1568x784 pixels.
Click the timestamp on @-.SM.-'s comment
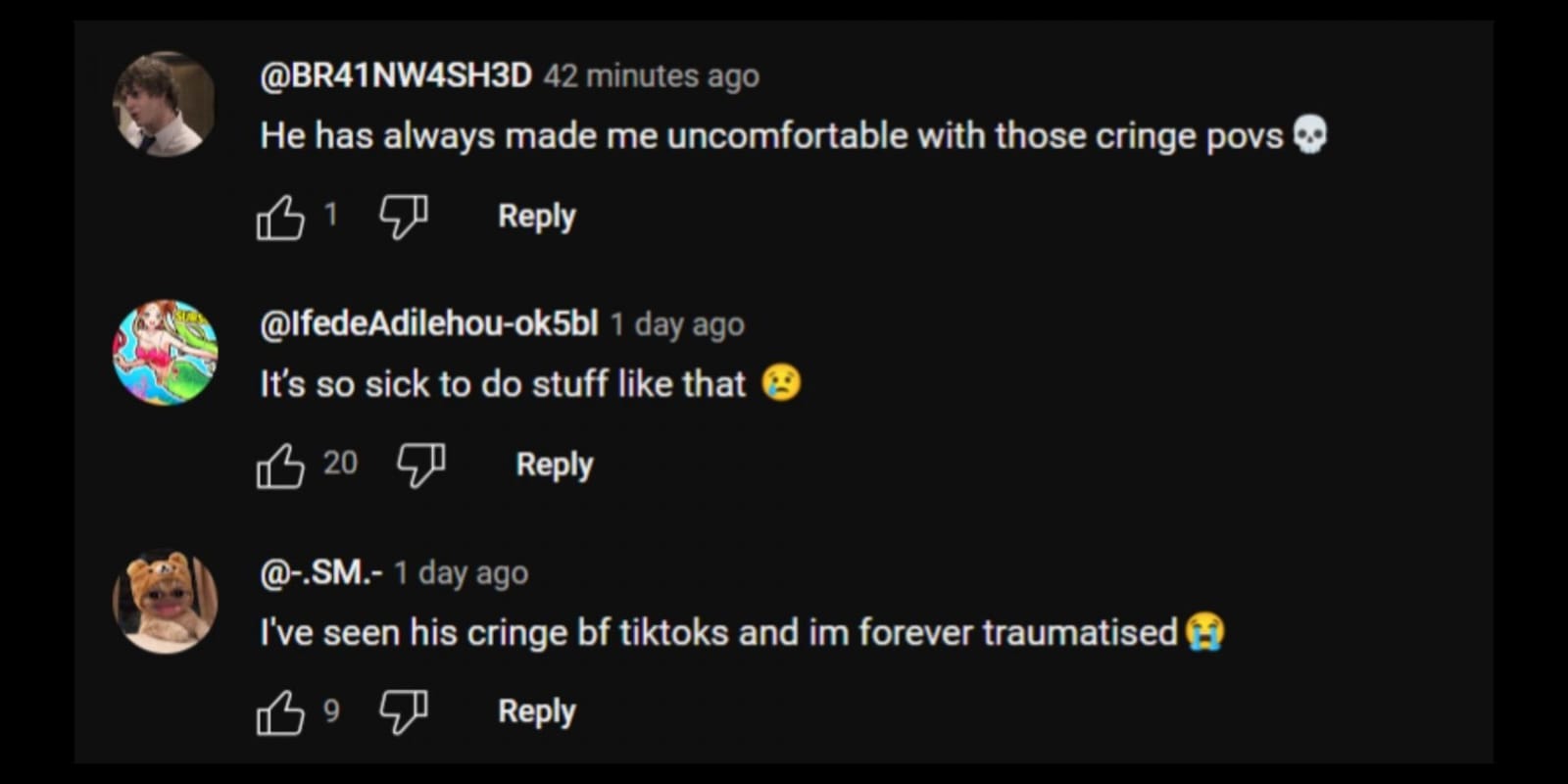tap(461, 572)
